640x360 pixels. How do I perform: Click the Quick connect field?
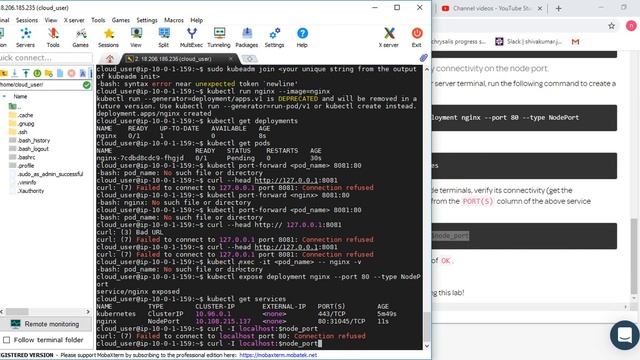click(x=46, y=58)
